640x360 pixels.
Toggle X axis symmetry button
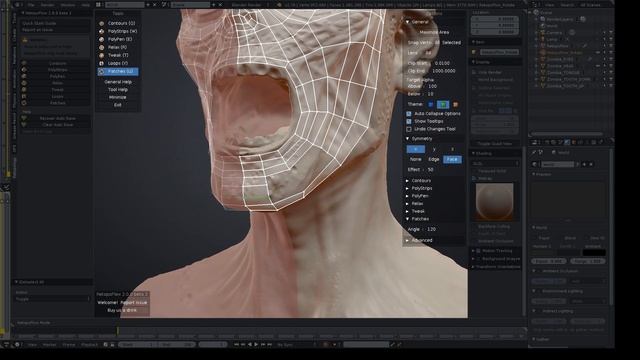coord(416,149)
